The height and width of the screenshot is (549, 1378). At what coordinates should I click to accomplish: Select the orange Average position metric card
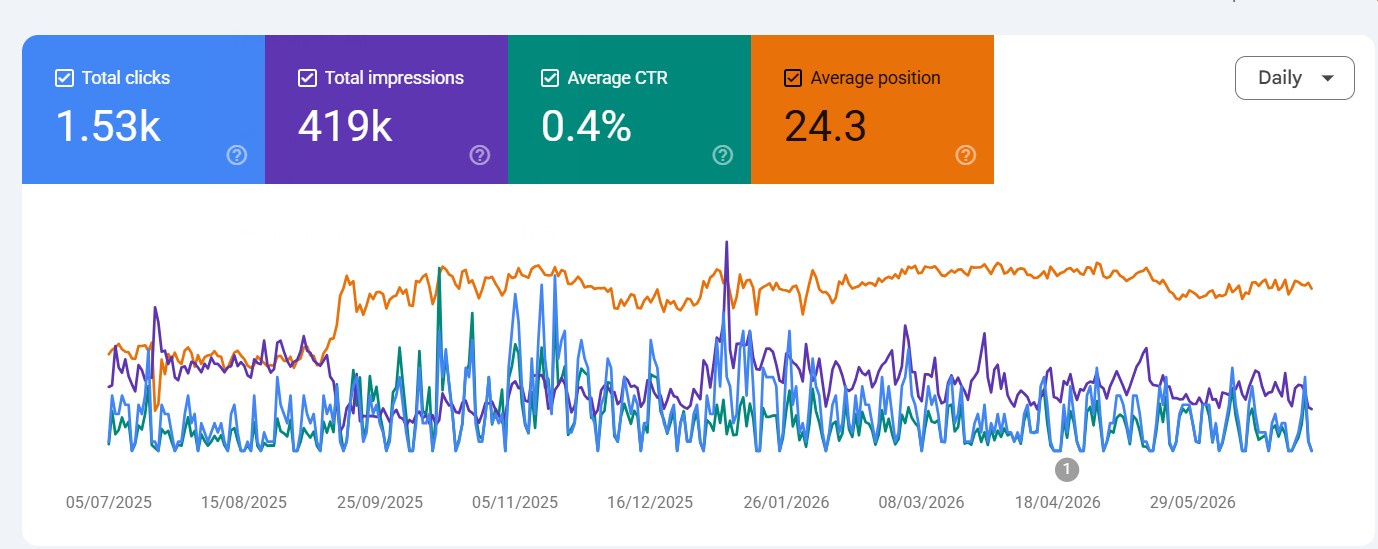pyautogui.click(x=872, y=110)
